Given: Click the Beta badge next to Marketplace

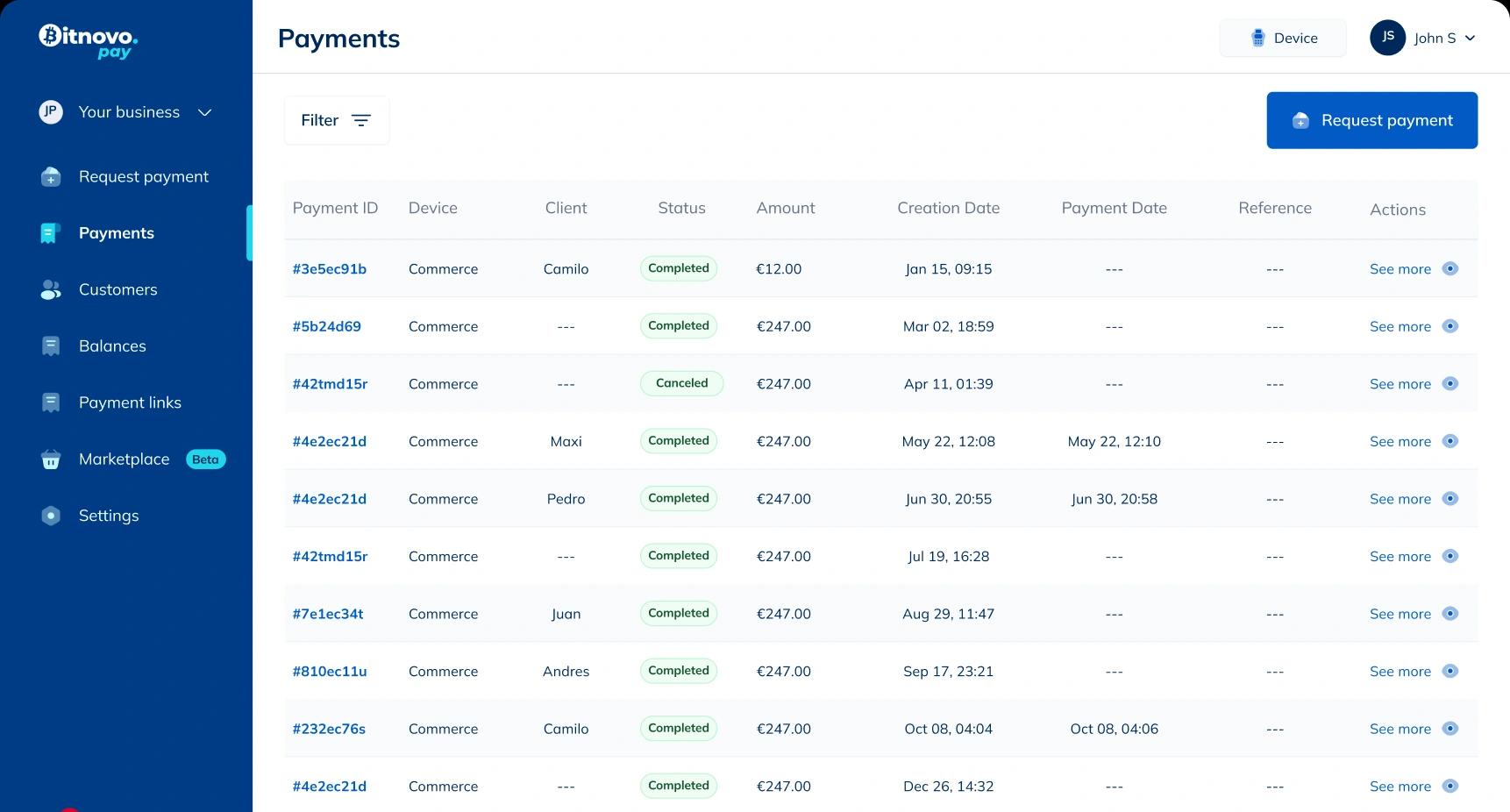Looking at the screenshot, I should point(205,459).
